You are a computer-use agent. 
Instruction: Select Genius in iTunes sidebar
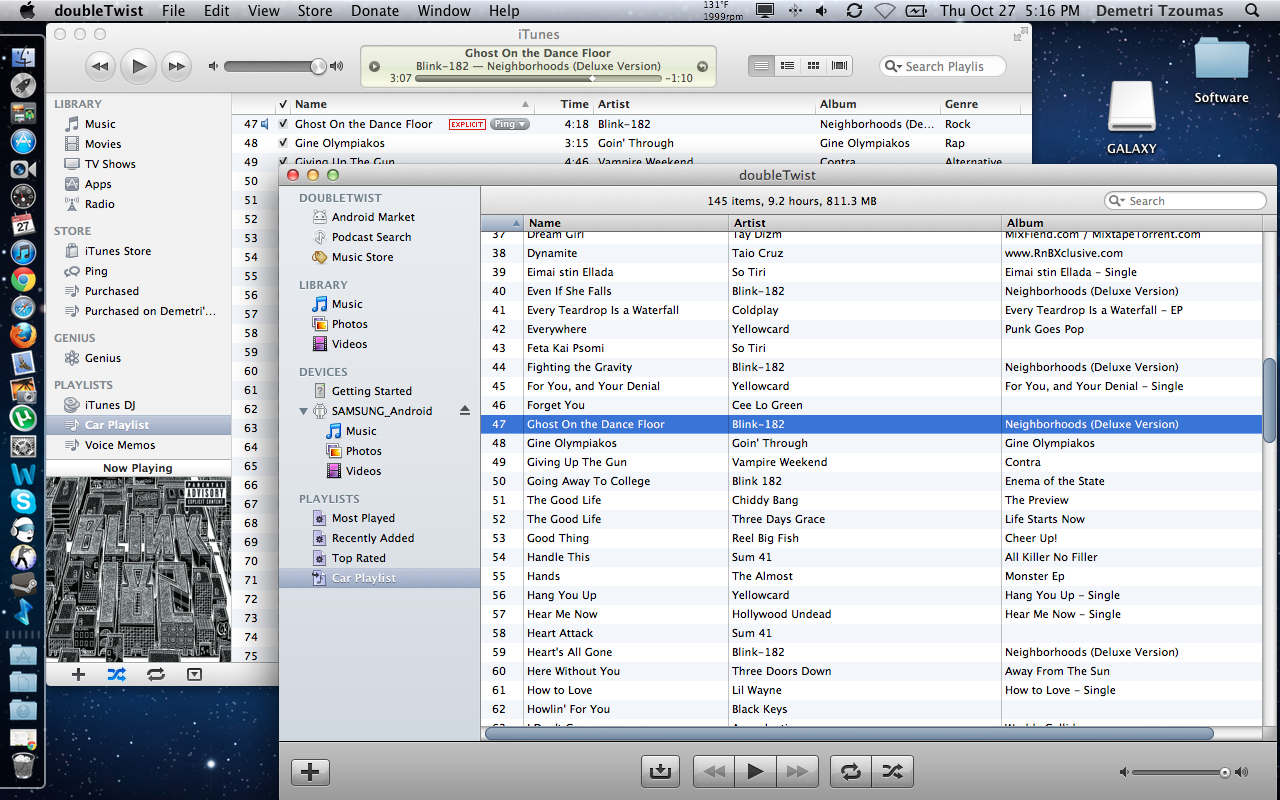[102, 358]
